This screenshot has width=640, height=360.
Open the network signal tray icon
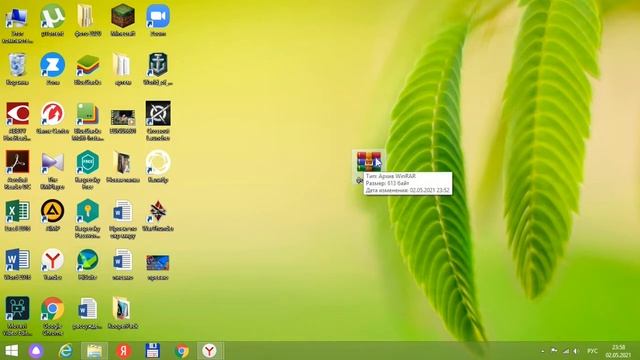point(566,351)
